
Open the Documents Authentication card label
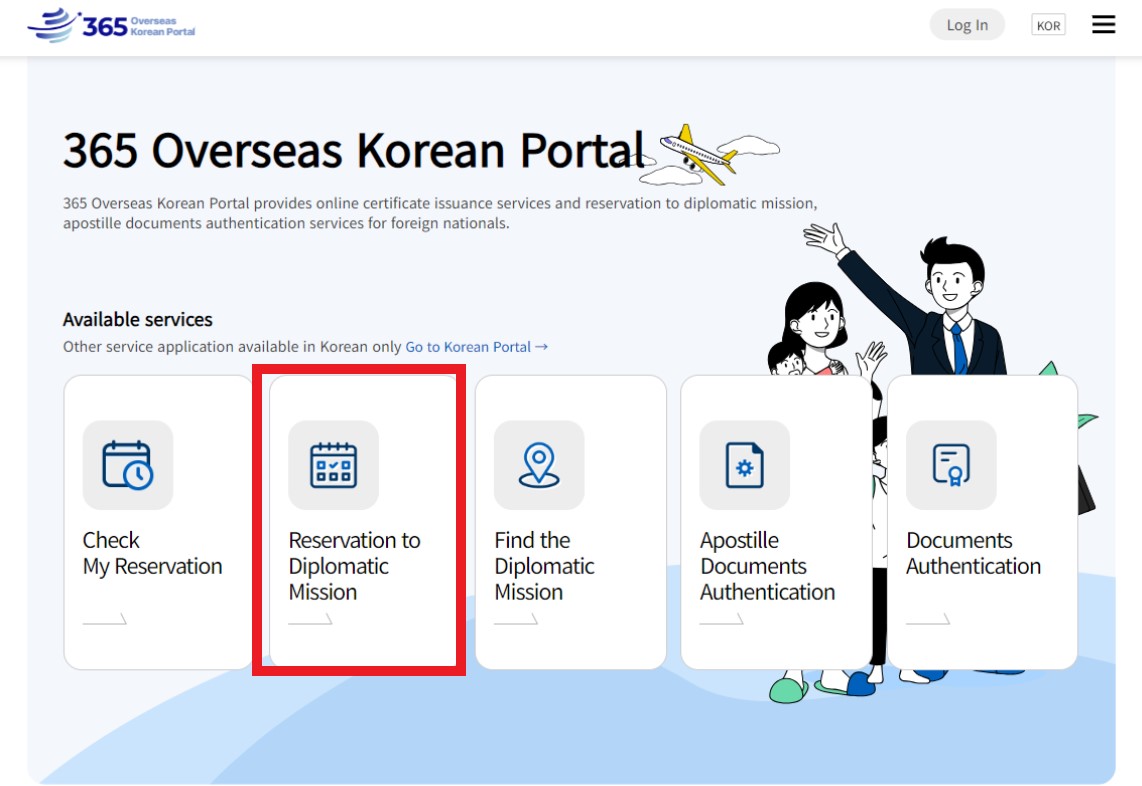click(x=973, y=553)
